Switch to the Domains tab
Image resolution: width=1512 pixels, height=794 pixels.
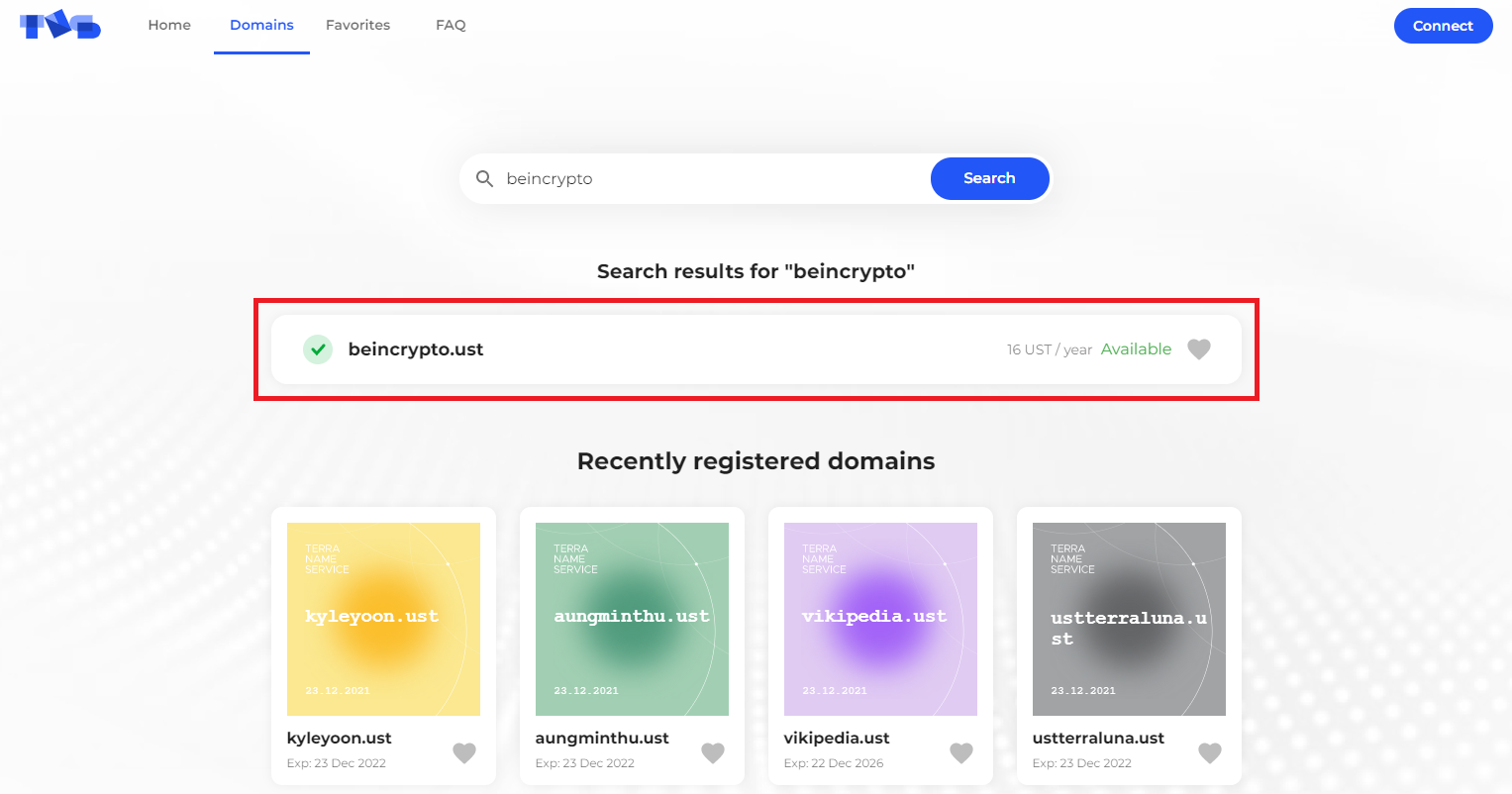coord(261,25)
